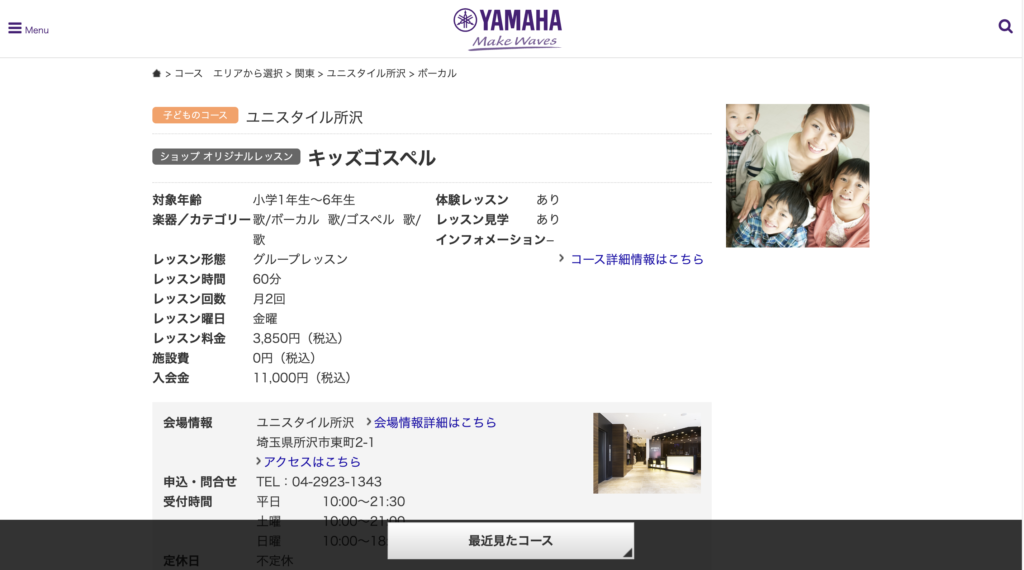This screenshot has height=570, width=1024.
Task: Click the ショップ オリジナルレッスン badge
Action: [x=226, y=157]
